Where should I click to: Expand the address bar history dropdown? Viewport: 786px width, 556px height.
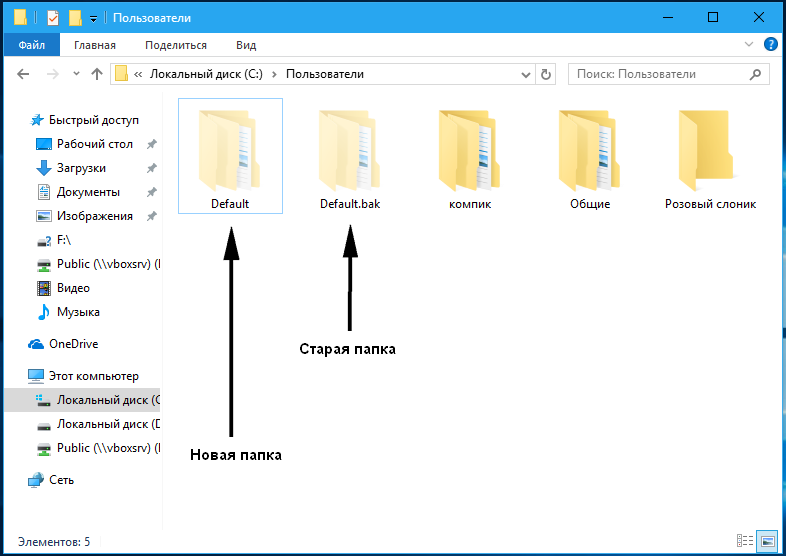click(x=525, y=75)
